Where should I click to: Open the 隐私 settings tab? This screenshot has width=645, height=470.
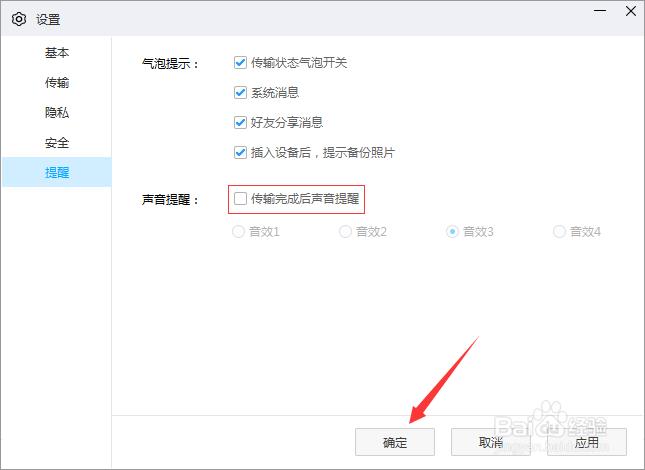pyautogui.click(x=57, y=113)
